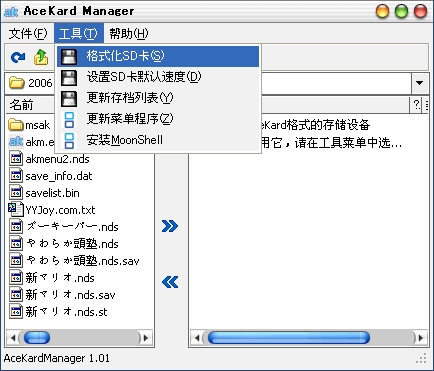Click the yellow minimize window button
This screenshot has height=371, width=434.
click(x=382, y=11)
